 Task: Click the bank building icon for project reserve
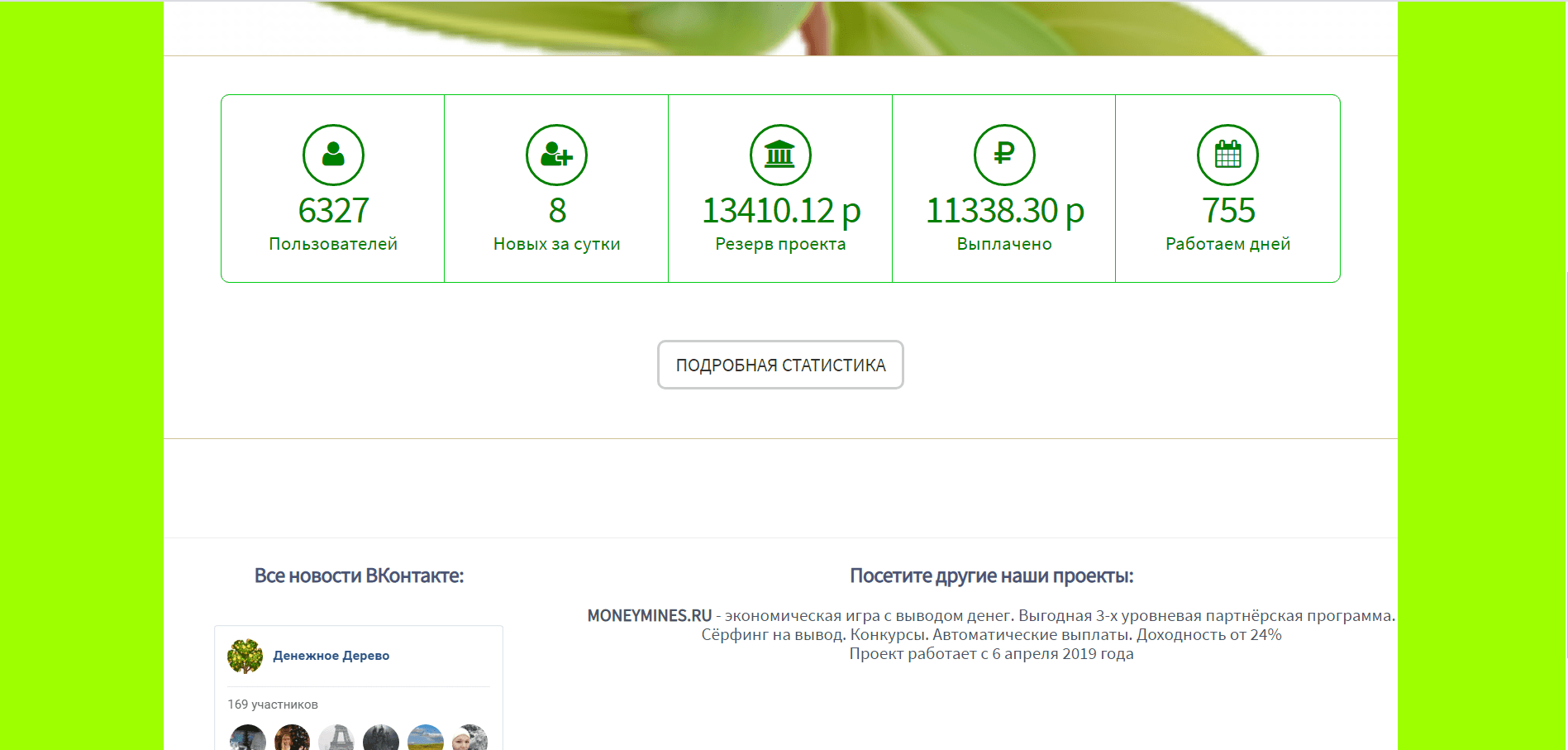pyautogui.click(x=779, y=155)
